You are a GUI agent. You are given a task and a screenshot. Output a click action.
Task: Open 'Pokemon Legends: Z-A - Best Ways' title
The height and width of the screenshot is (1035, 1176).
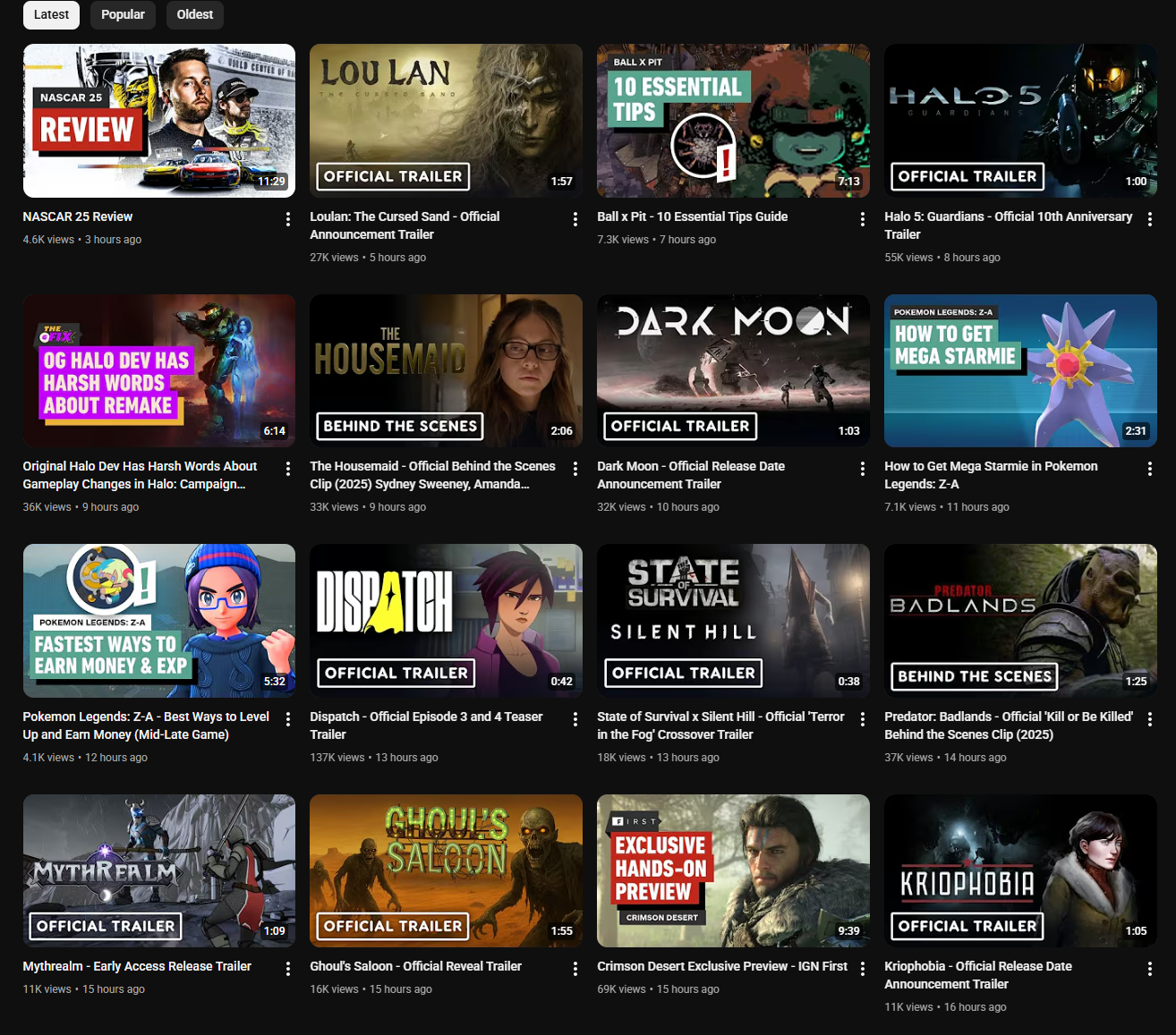coord(146,725)
